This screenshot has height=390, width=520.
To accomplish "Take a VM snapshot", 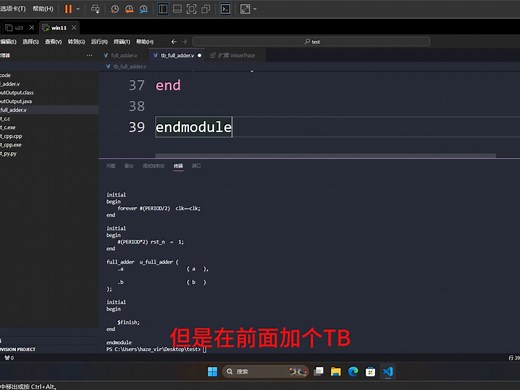I will pos(115,9).
